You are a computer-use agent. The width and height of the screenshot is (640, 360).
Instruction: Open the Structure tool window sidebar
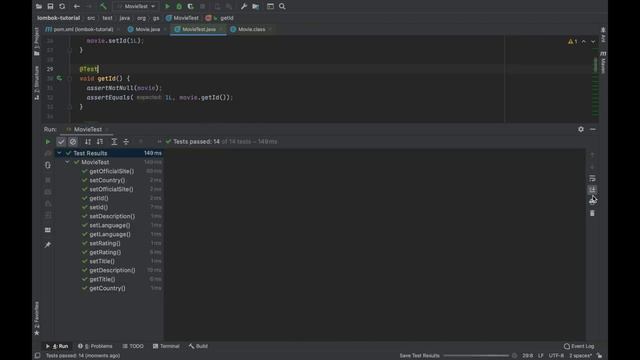[x=37, y=83]
